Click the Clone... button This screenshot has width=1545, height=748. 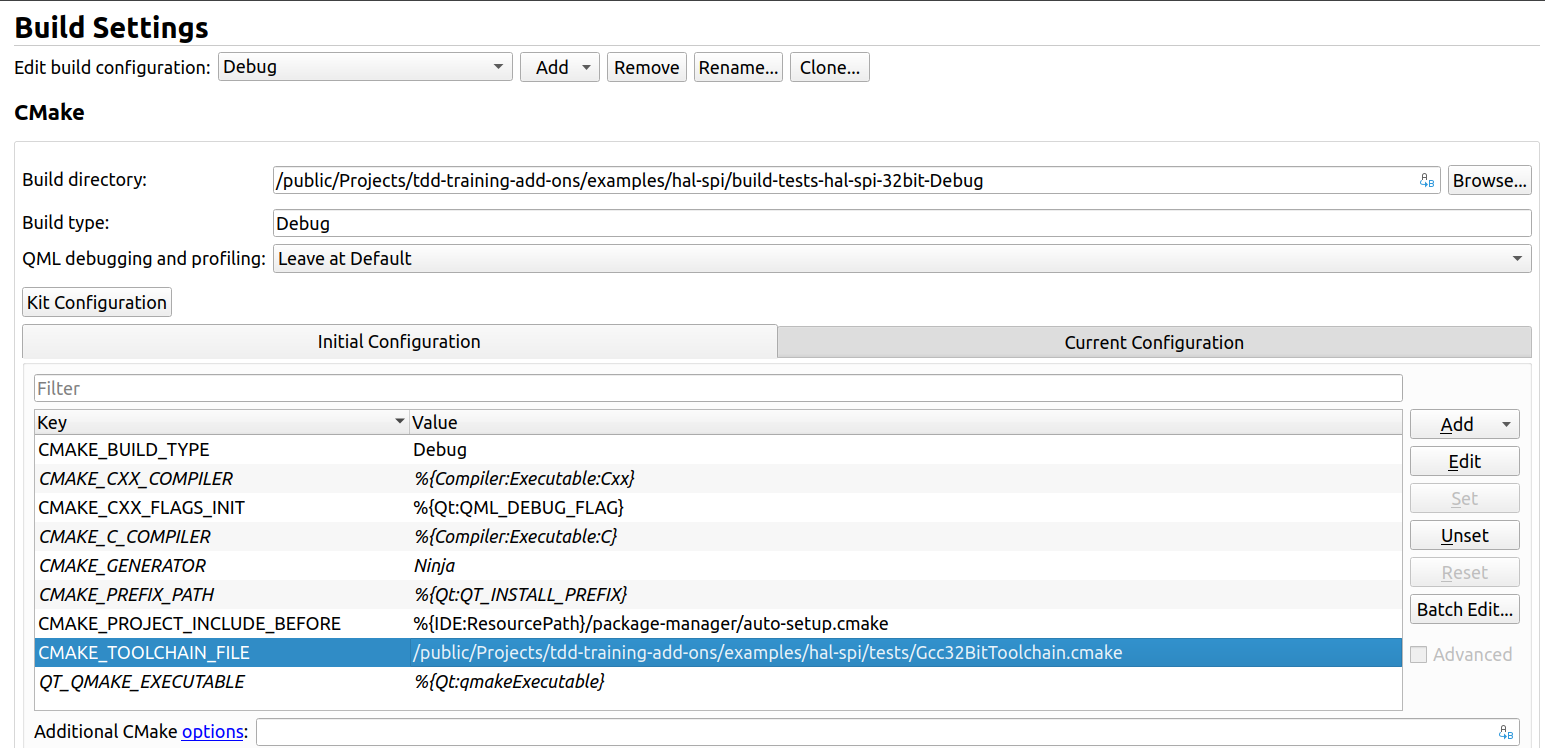pyautogui.click(x=829, y=67)
